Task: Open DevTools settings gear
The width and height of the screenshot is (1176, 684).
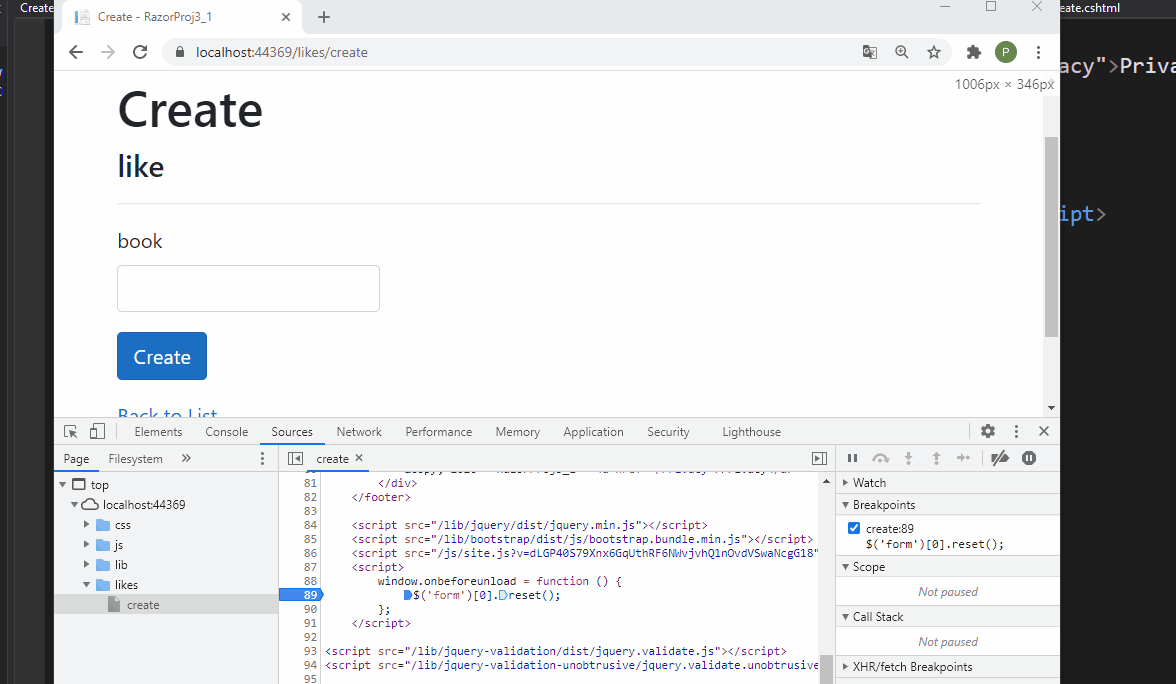Action: (988, 431)
